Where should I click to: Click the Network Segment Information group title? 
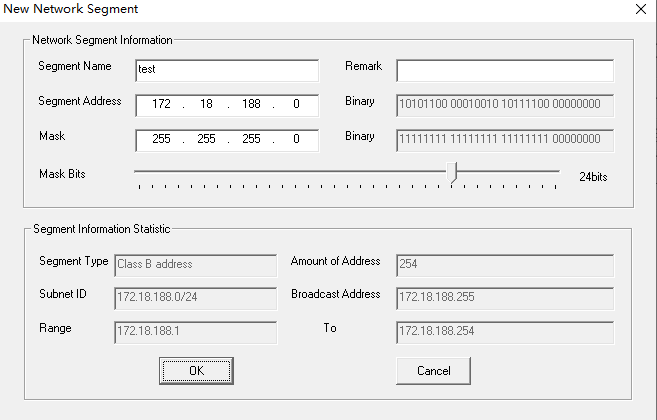pyautogui.click(x=102, y=40)
